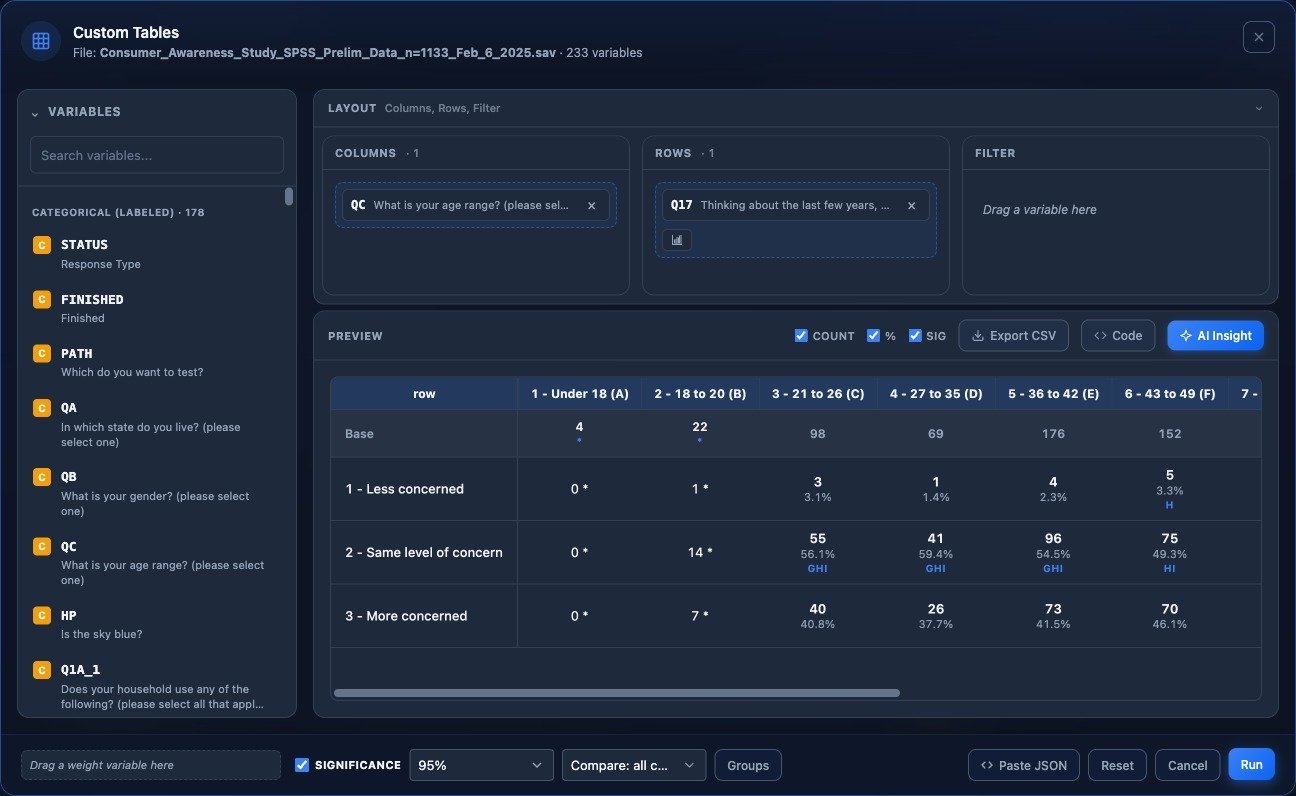Screen dimensions: 1296x796
Task: Click cell with 96 and 54.5%
Action: pyautogui.click(x=1053, y=552)
